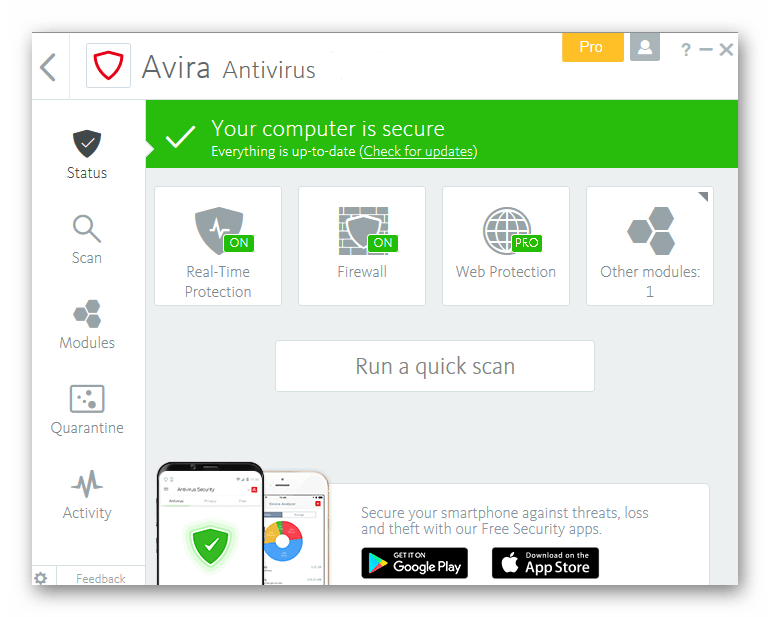This screenshot has height=617, width=770.
Task: Run a quick scan
Action: pyautogui.click(x=435, y=366)
